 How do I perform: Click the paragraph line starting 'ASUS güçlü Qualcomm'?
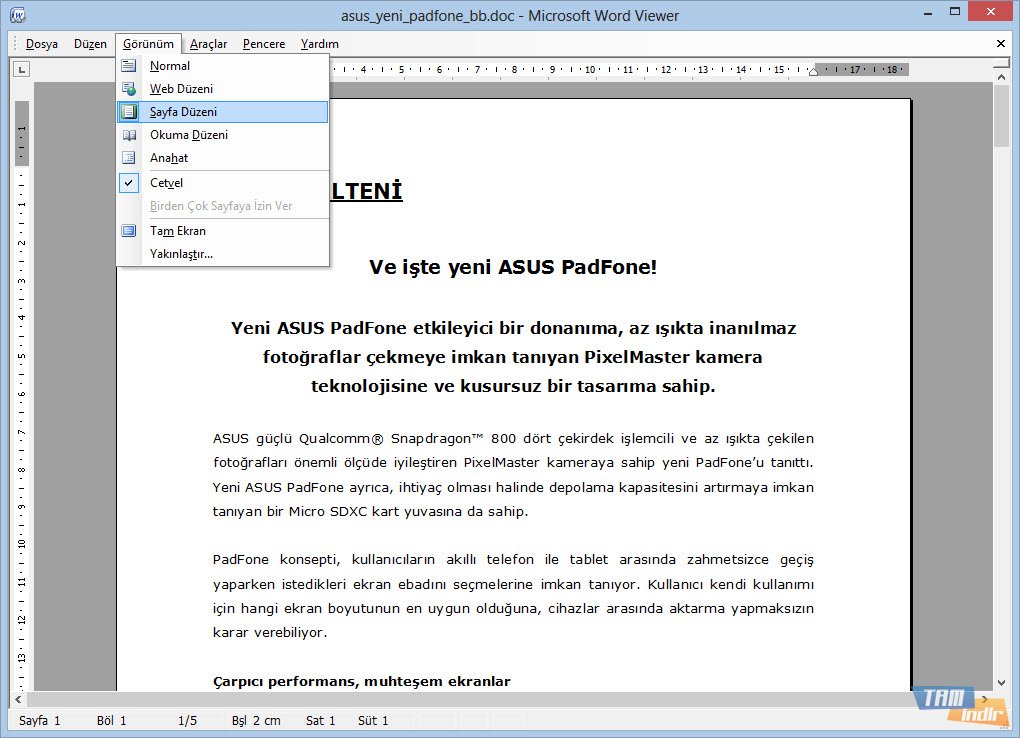coord(513,439)
